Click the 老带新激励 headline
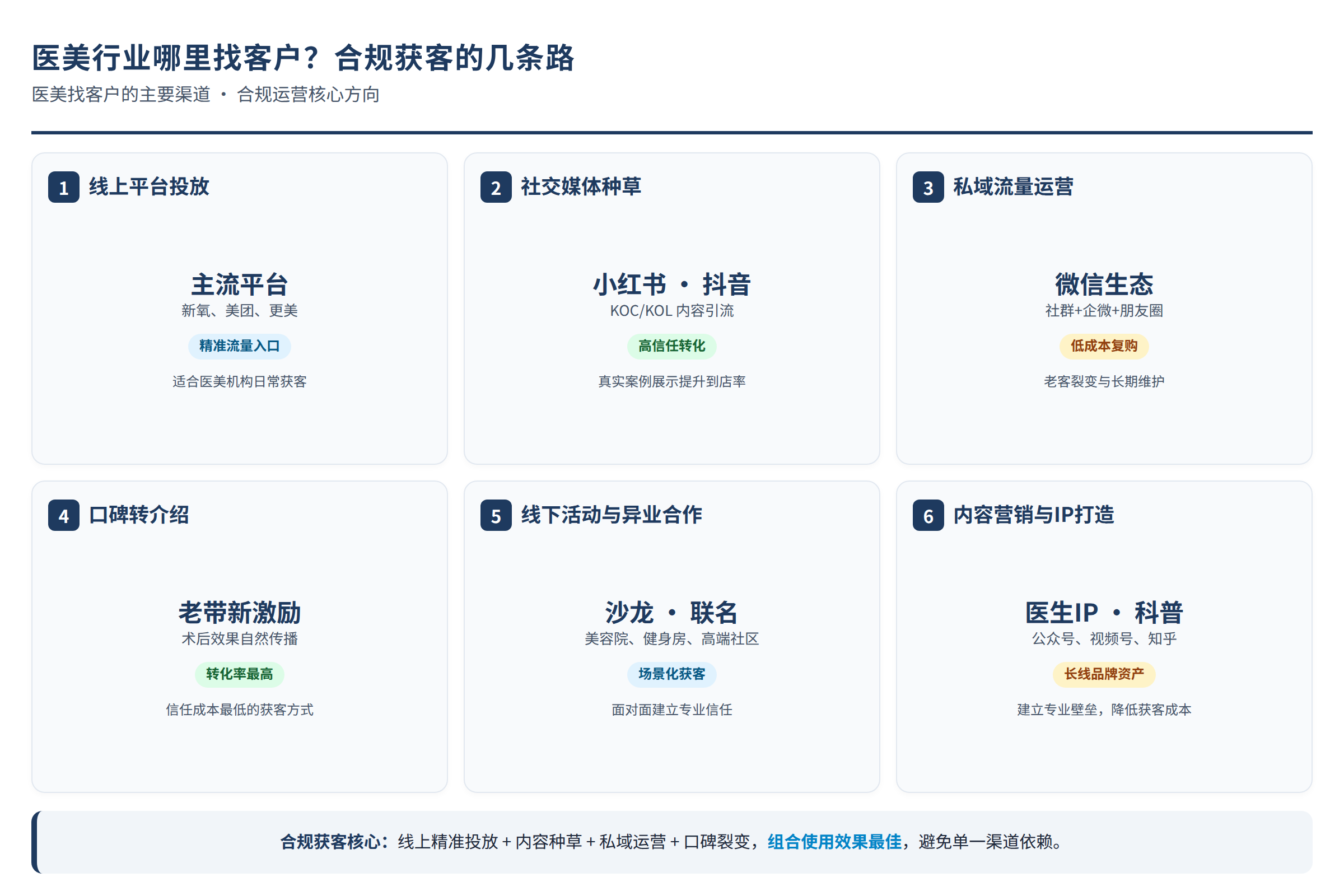Viewport: 1344px width, 896px height. click(240, 613)
